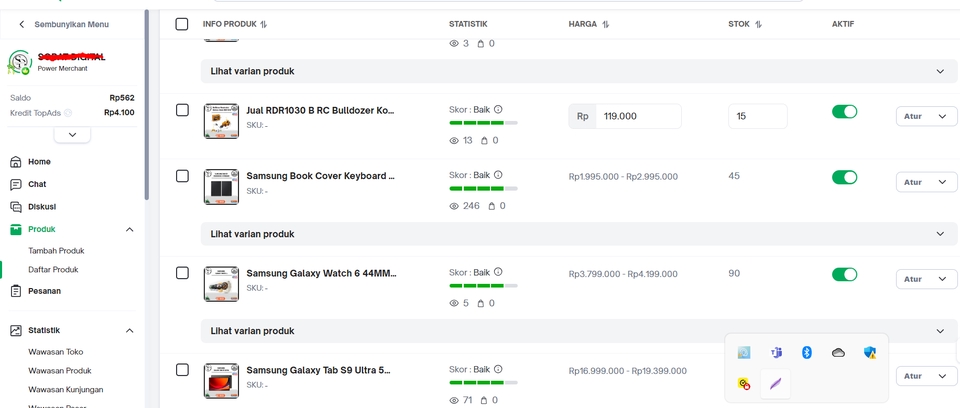Open Microsoft Teams tray icon
The width and height of the screenshot is (960, 408).
coord(776,352)
